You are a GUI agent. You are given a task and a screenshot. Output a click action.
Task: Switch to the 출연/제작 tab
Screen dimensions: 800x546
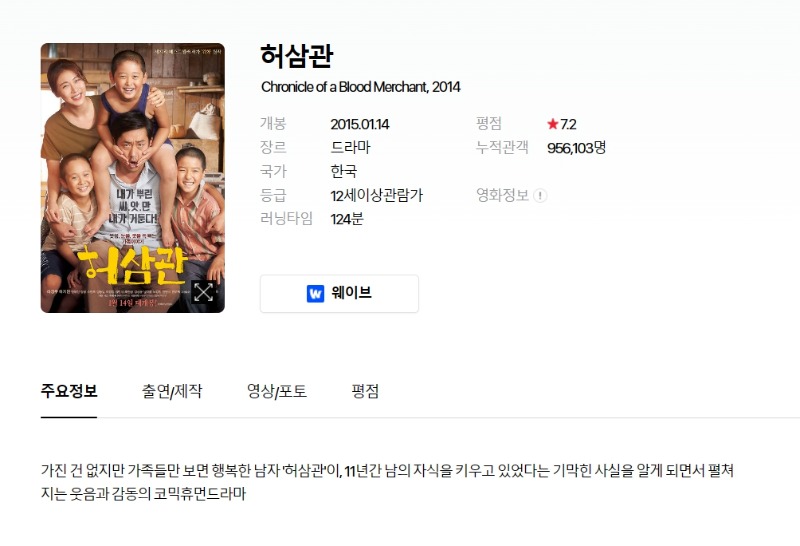(x=172, y=391)
